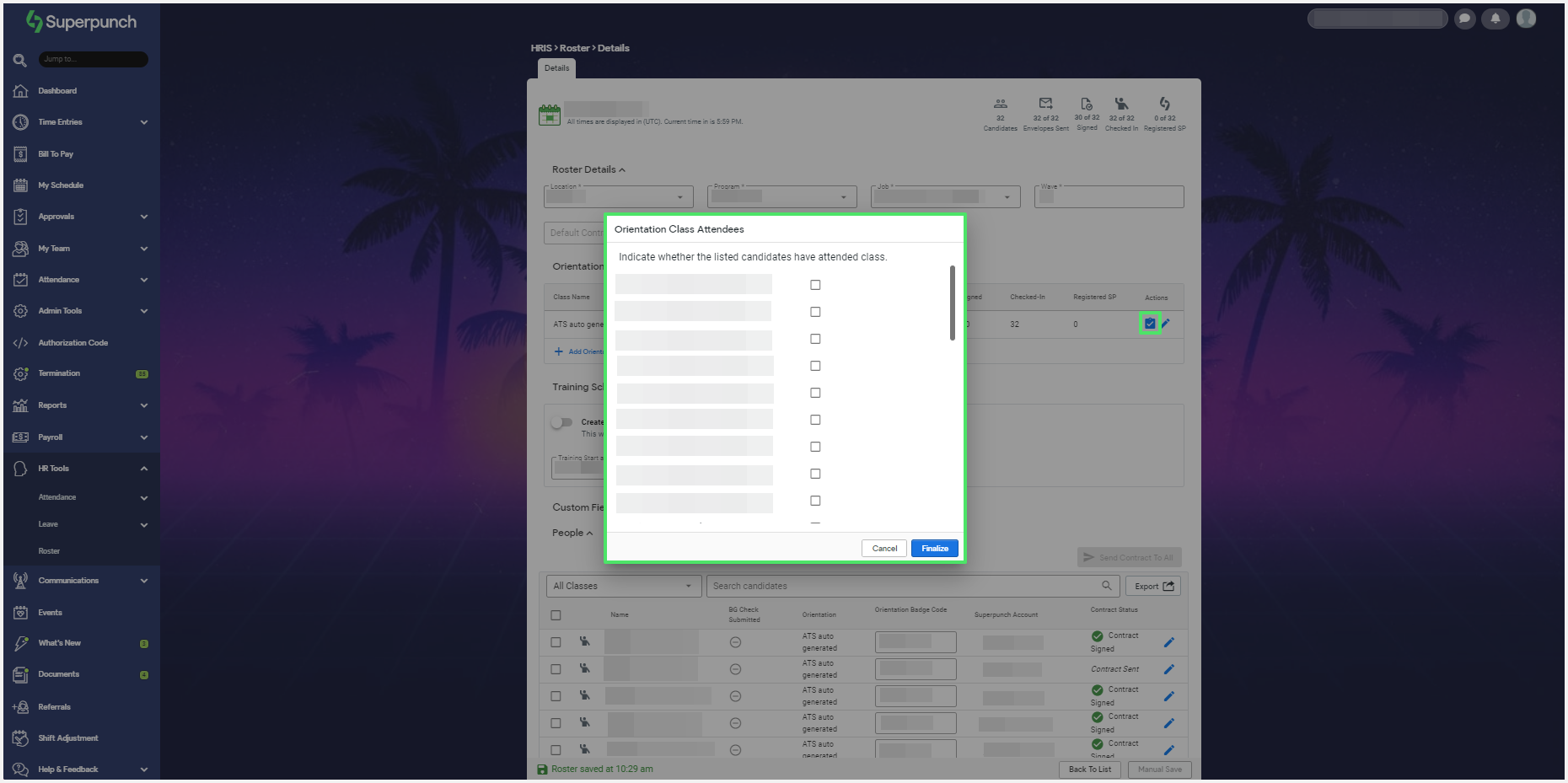The height and width of the screenshot is (783, 1568).
Task: Select the Details tab
Action: [x=556, y=68]
